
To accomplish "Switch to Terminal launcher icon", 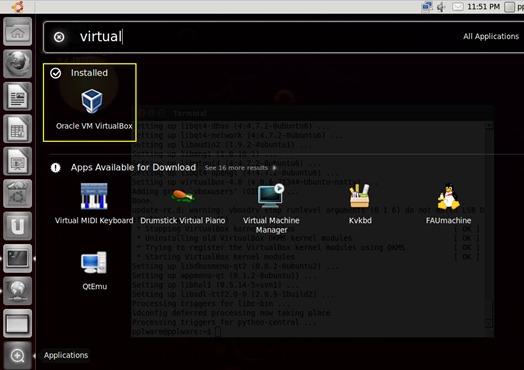I will [17, 258].
